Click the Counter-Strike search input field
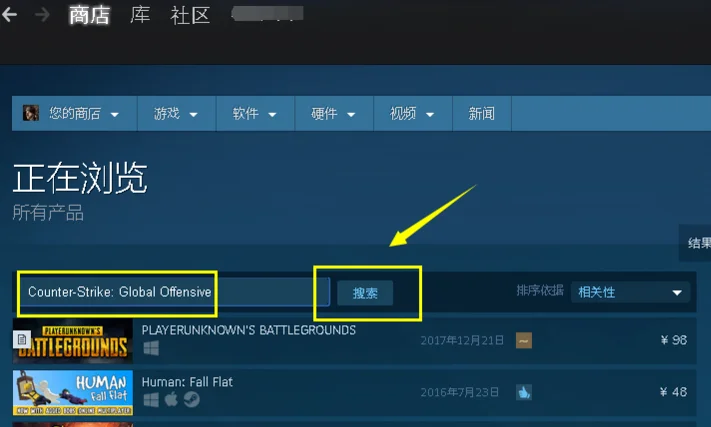The width and height of the screenshot is (711, 427). tap(175, 292)
